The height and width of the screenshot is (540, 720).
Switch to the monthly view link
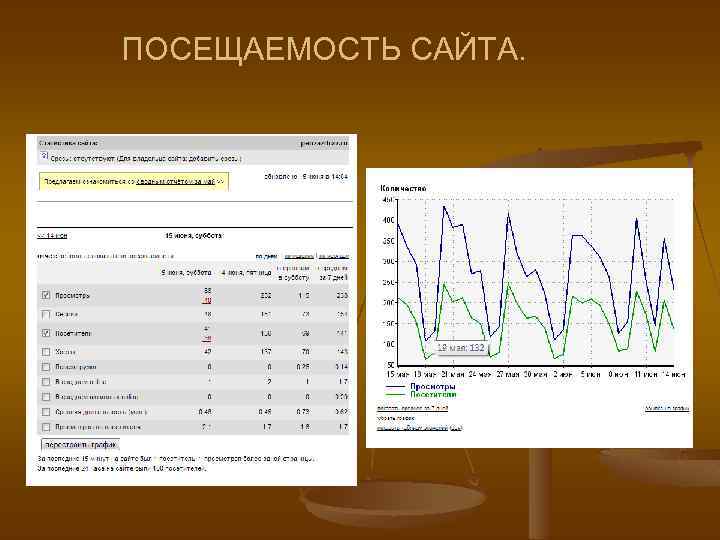coord(334,256)
